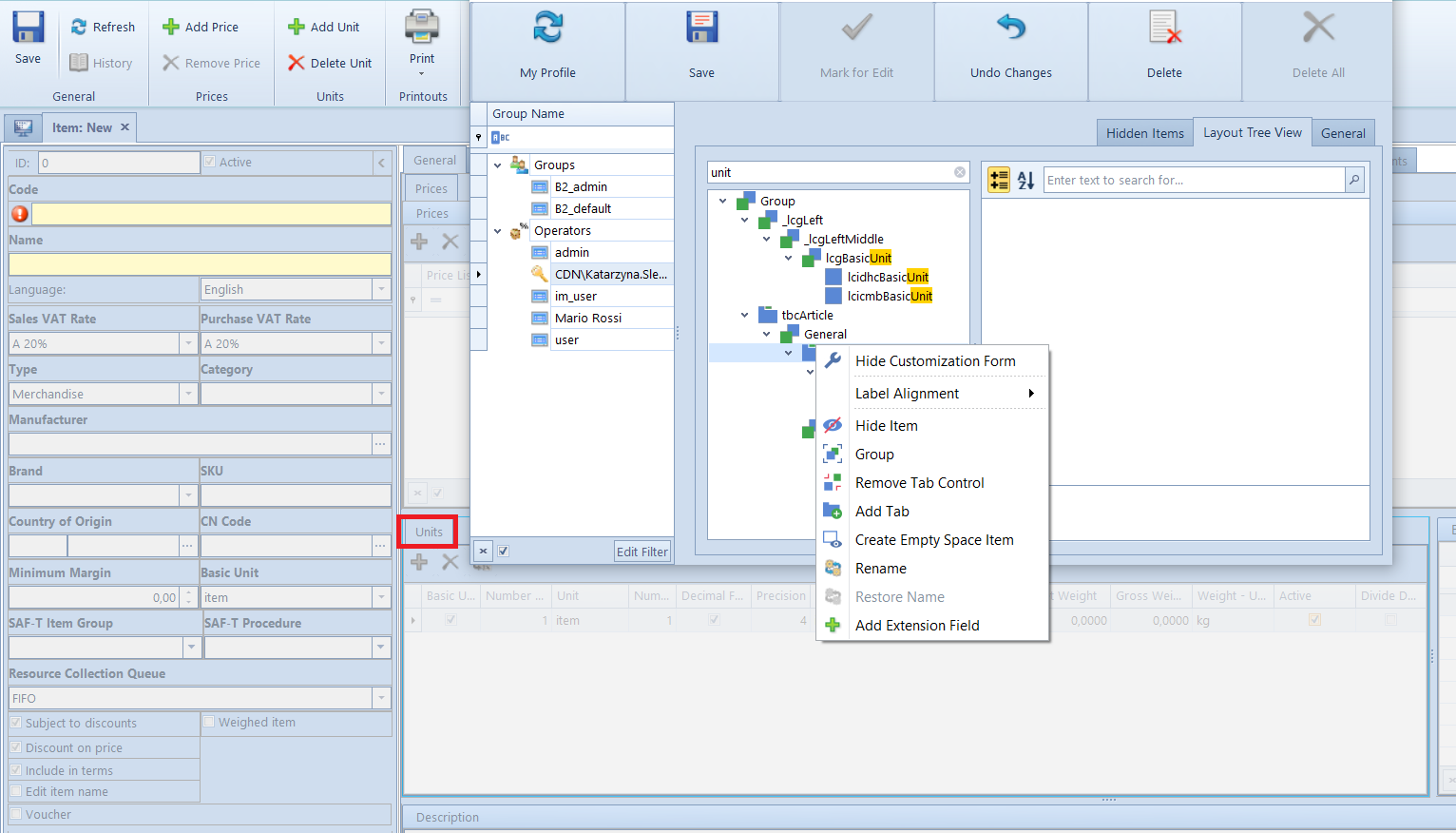Toggle the Active checkbox
Image resolution: width=1456 pixels, height=833 pixels.
(209, 162)
